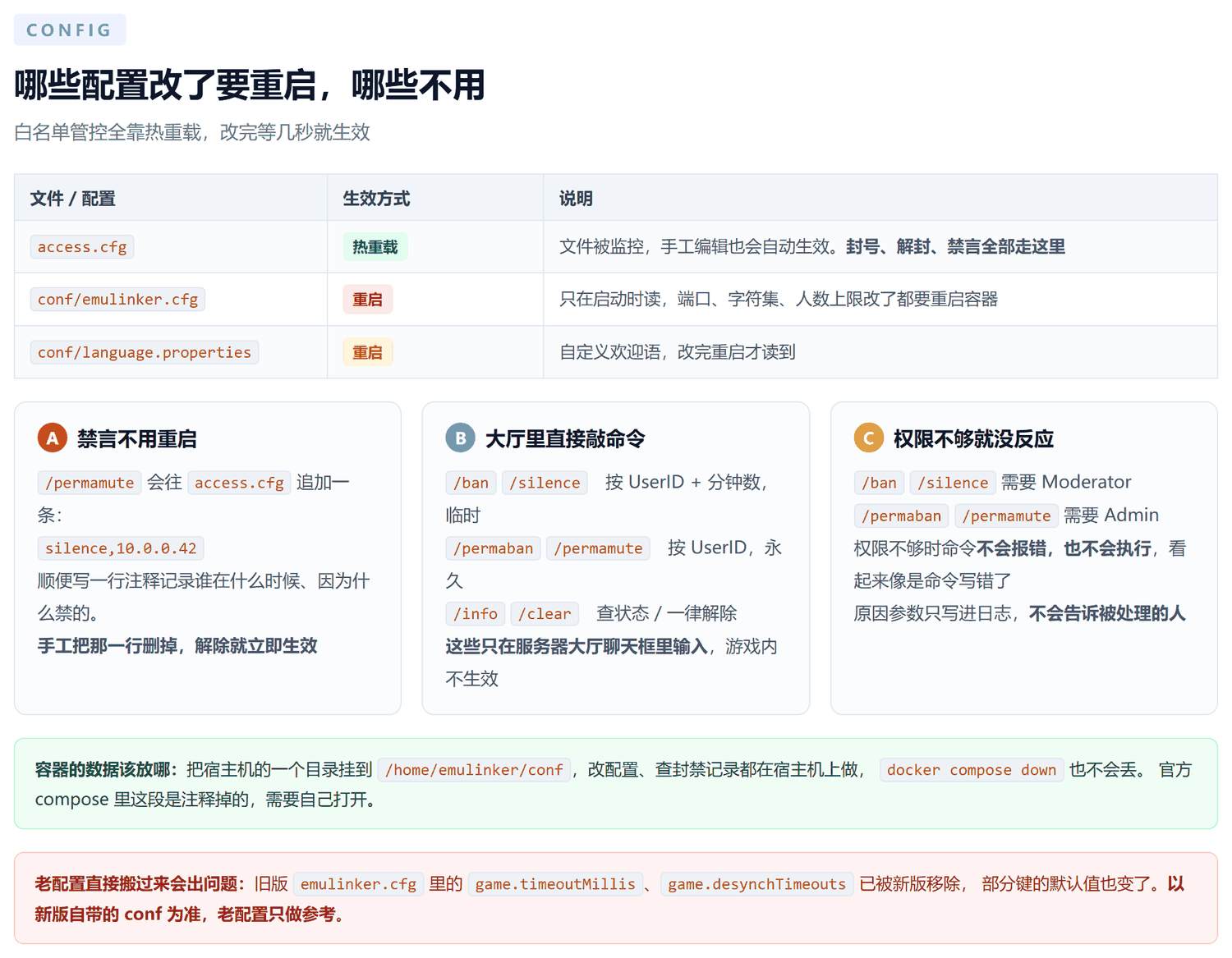Click access.cfg in the table's first row

pyautogui.click(x=82, y=247)
